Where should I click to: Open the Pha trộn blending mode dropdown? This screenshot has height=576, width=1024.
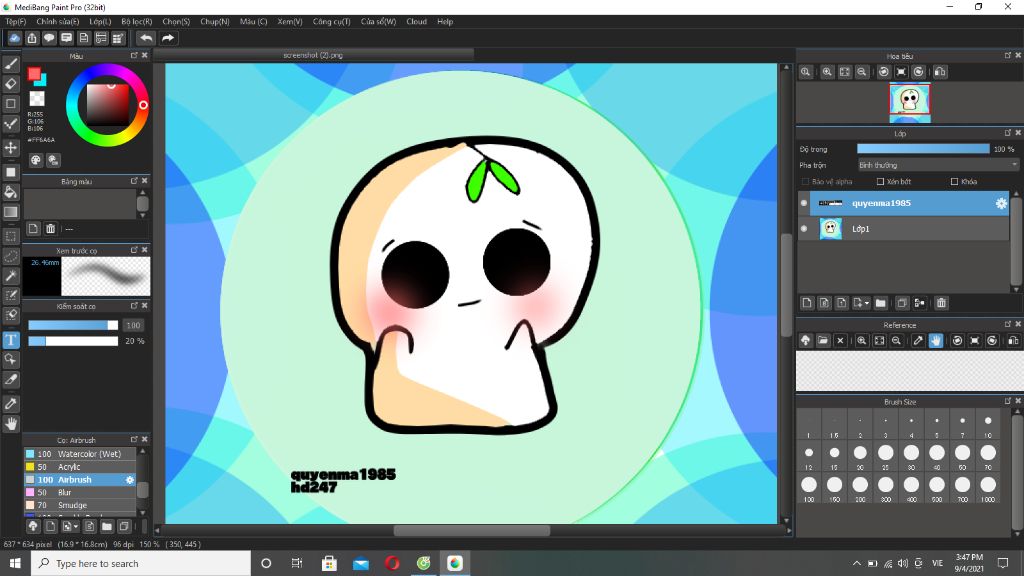coord(938,165)
